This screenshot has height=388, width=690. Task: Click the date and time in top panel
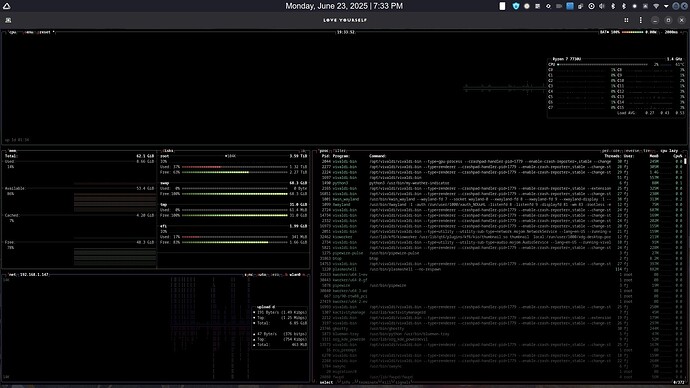point(344,6)
